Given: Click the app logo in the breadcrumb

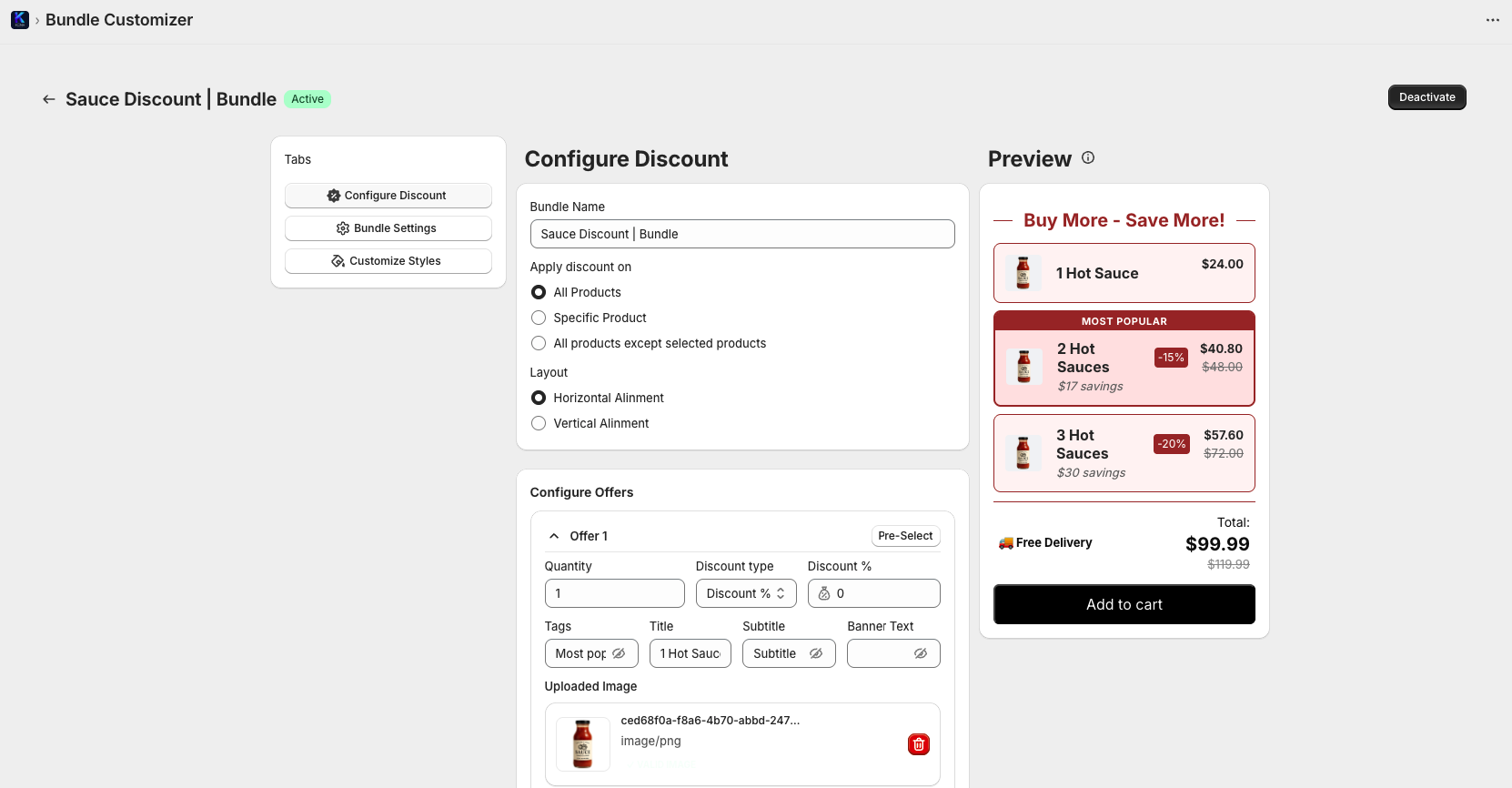Looking at the screenshot, I should pos(19,20).
